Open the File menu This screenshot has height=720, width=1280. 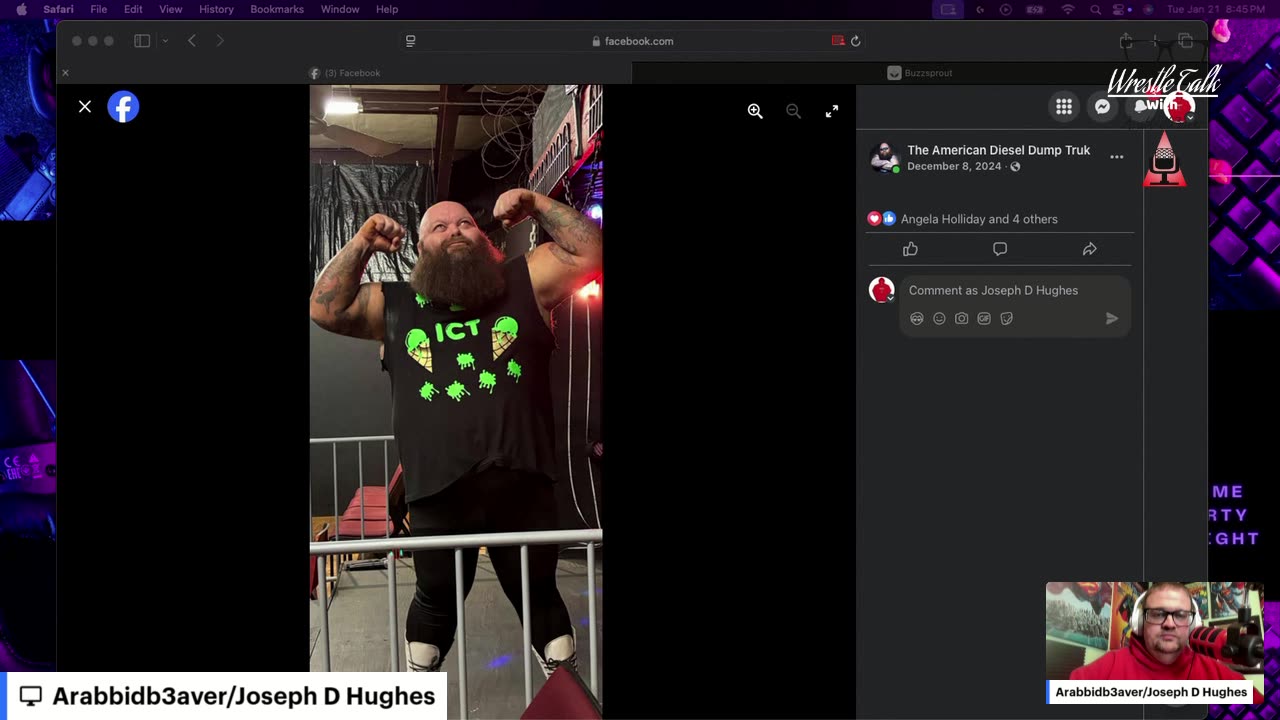pos(98,9)
